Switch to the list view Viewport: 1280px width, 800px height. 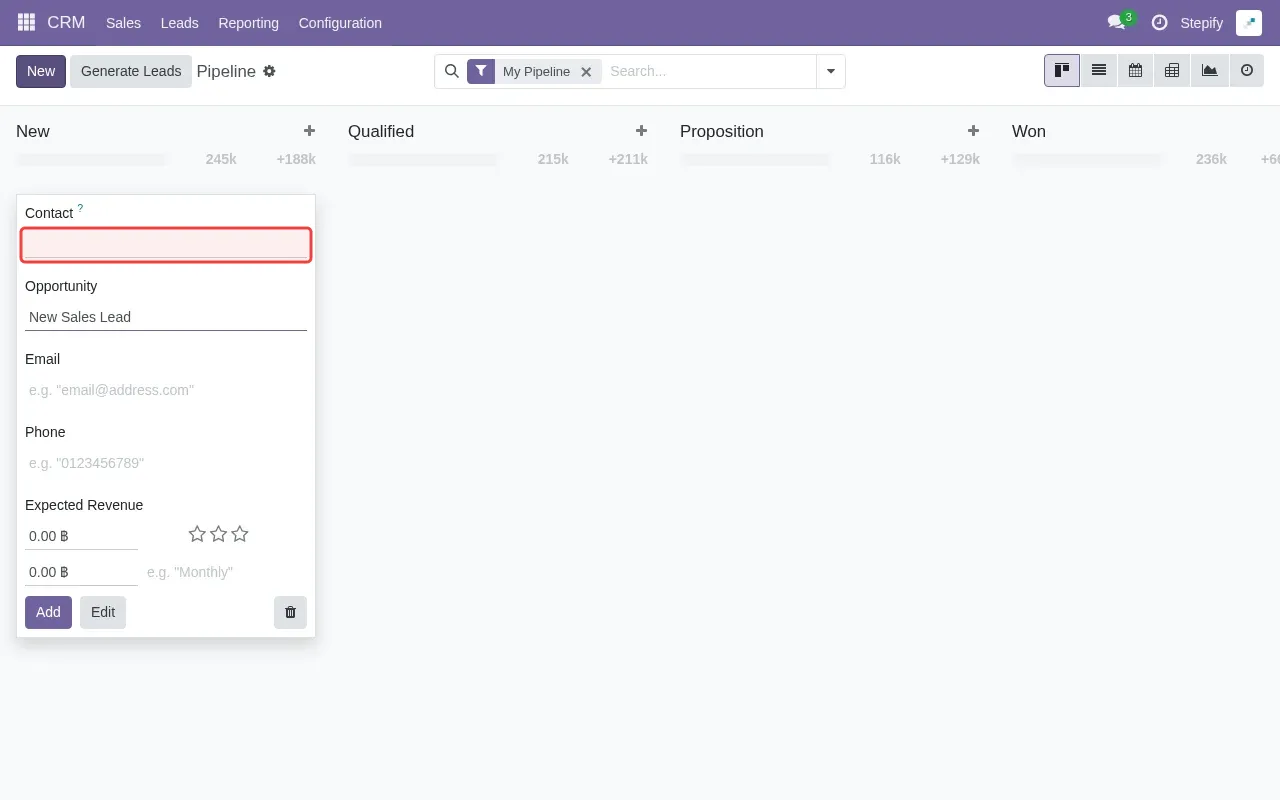coord(1098,70)
